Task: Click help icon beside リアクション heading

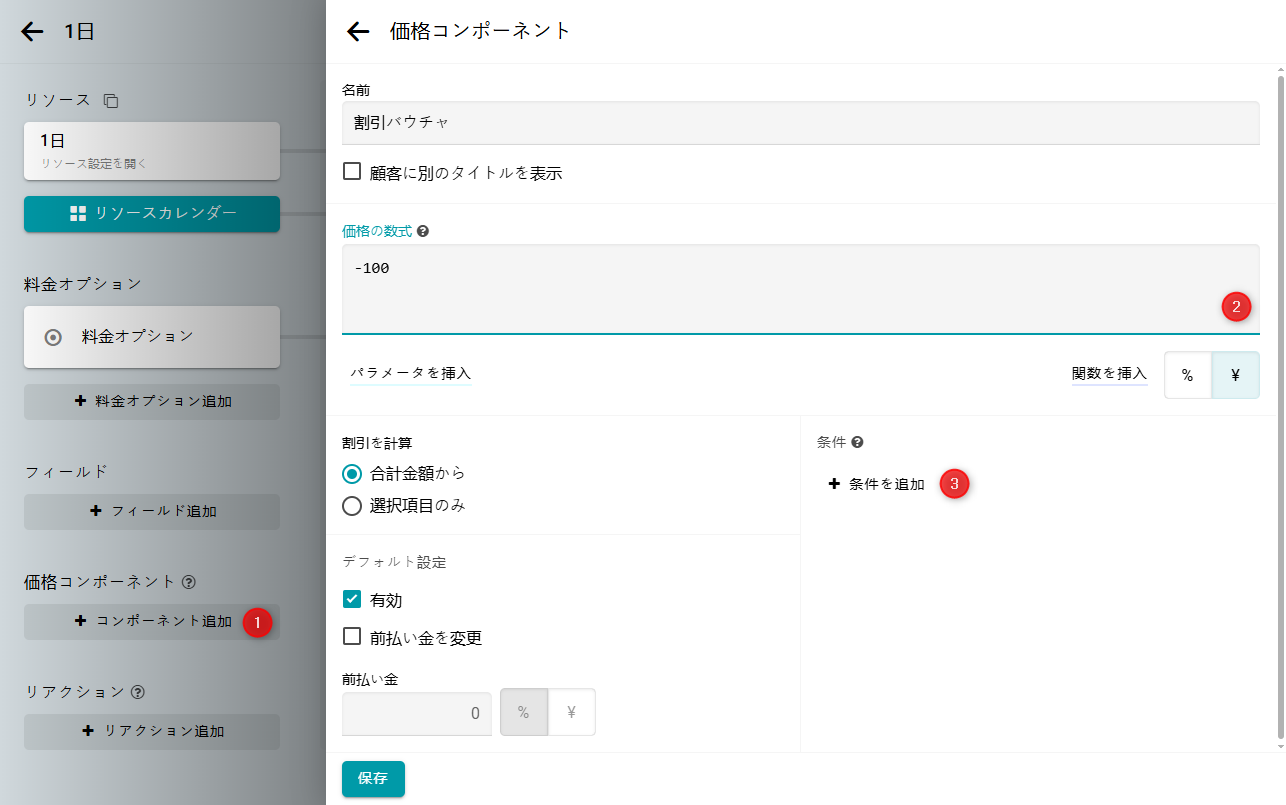Action: tap(138, 692)
